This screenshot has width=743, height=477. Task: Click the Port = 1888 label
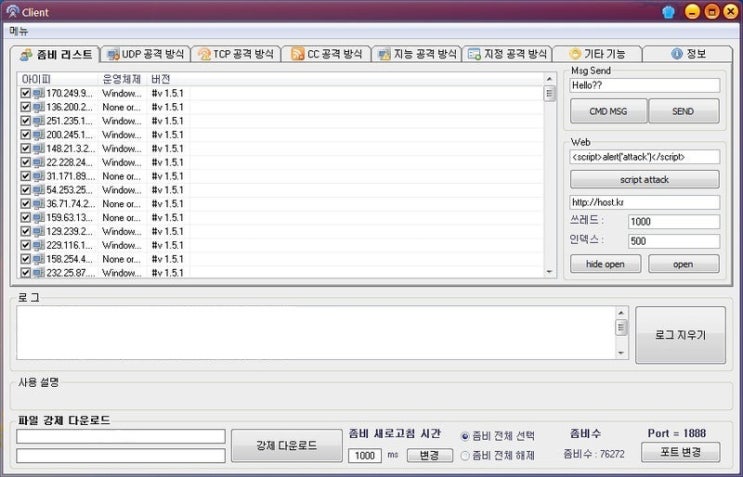[677, 433]
